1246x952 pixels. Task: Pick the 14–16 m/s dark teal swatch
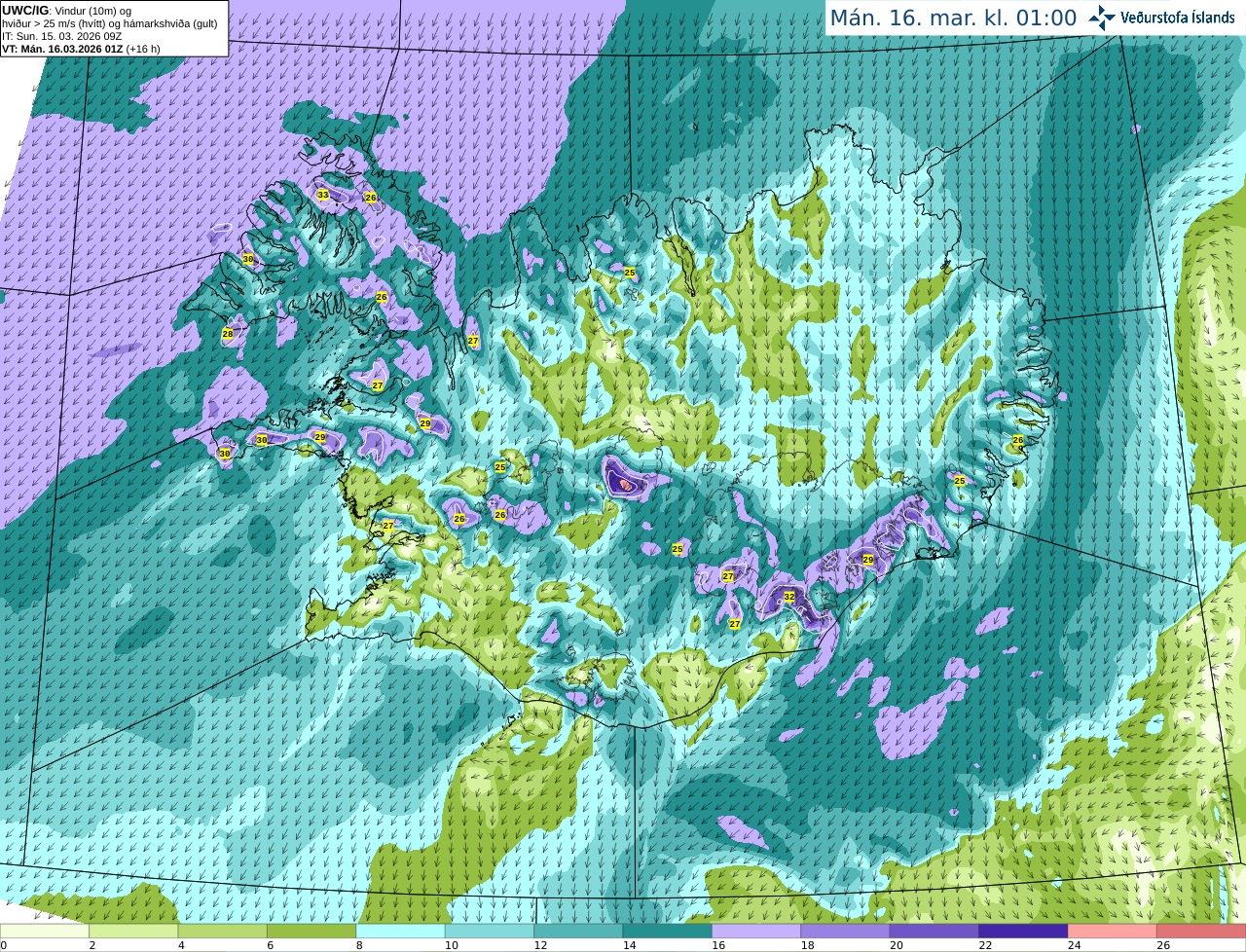point(668,931)
